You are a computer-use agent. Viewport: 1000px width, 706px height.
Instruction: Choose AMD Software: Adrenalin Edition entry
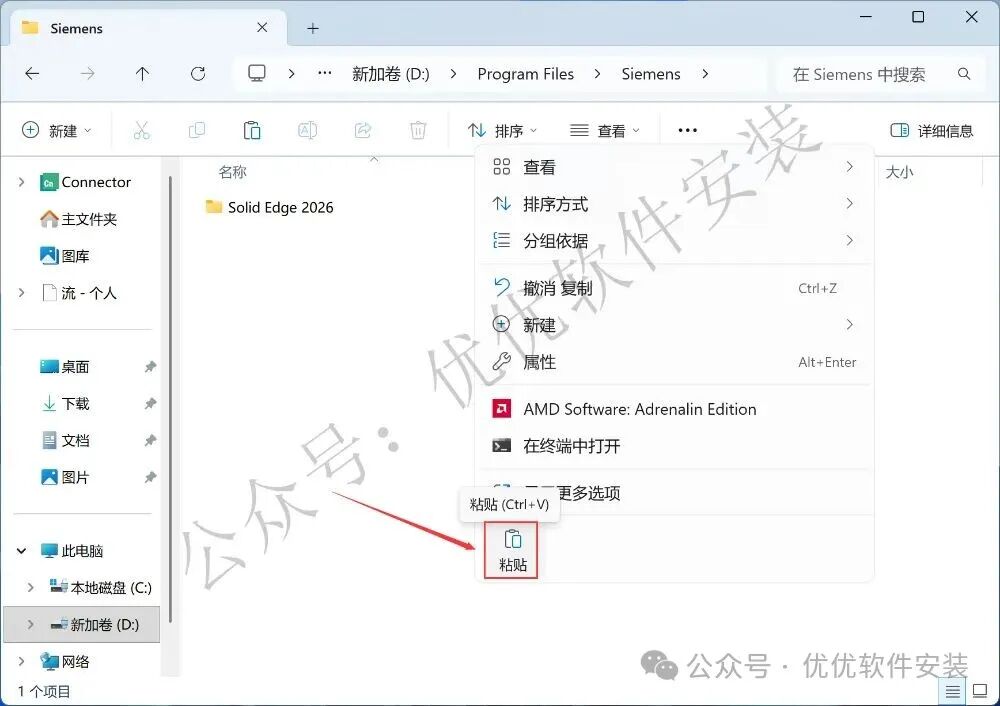(674, 409)
